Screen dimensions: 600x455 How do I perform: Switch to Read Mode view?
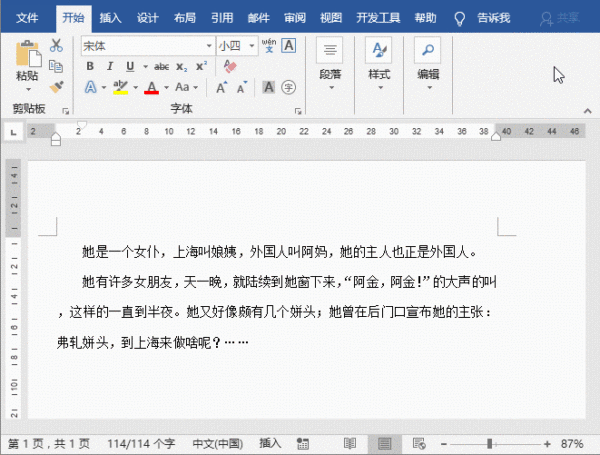(350, 444)
